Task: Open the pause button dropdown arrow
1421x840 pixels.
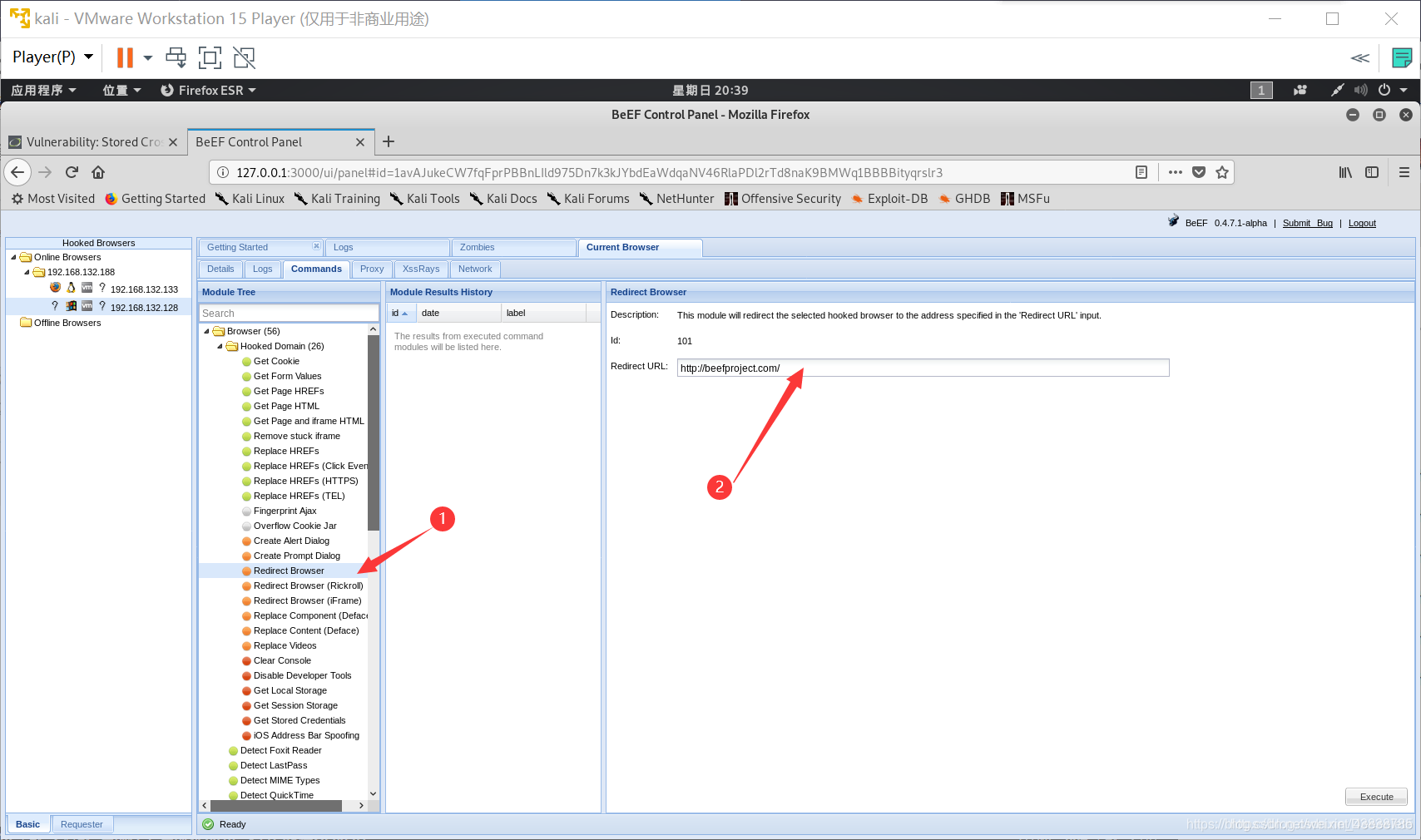Action: [148, 57]
